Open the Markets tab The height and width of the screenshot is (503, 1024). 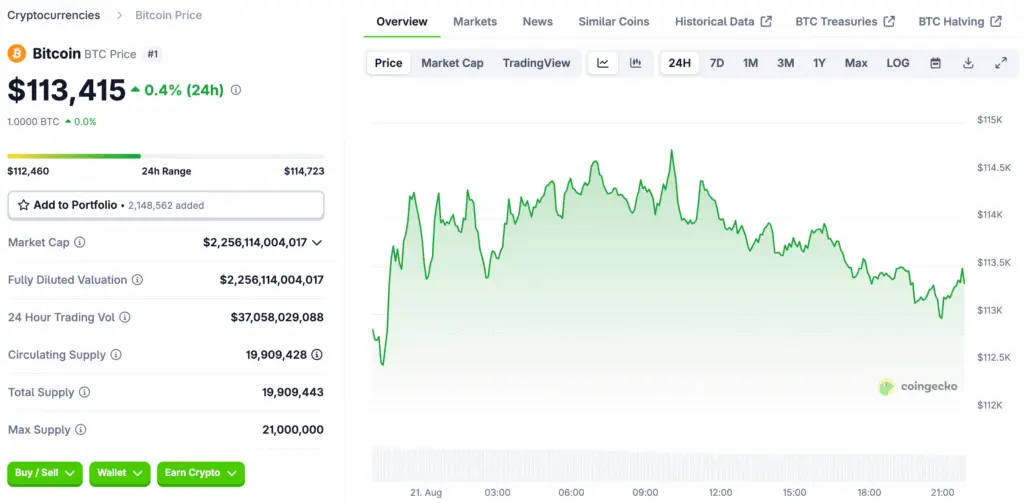click(475, 22)
